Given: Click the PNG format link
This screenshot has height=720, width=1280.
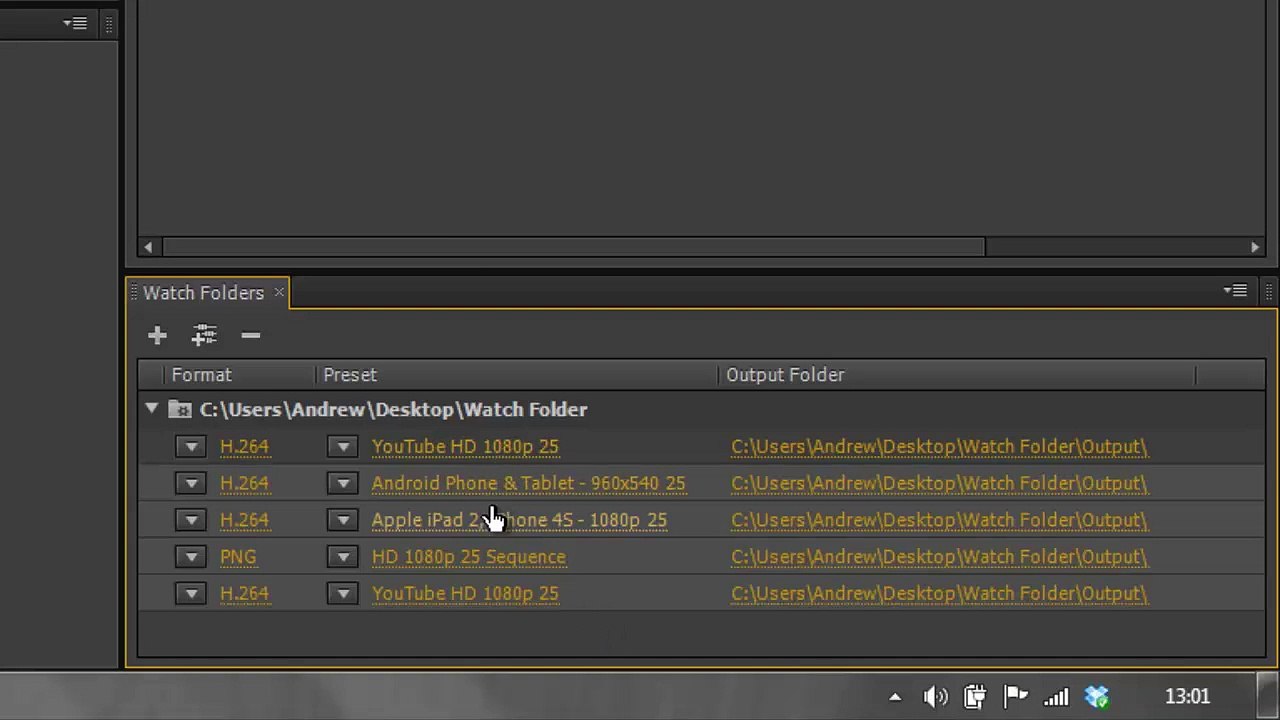Looking at the screenshot, I should click(238, 557).
